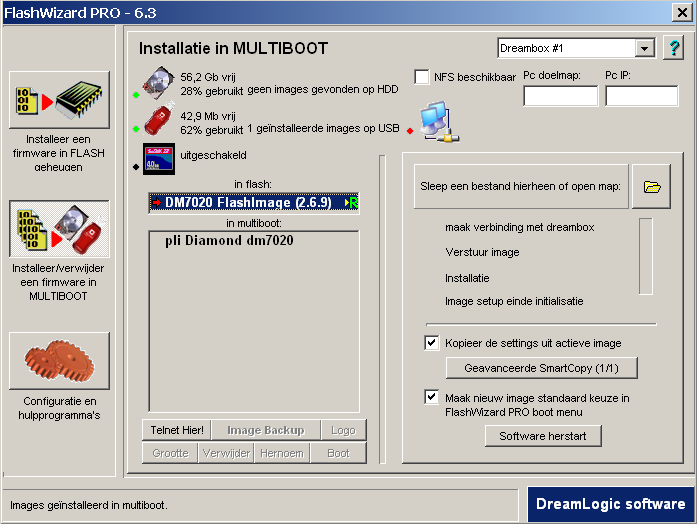Click green status dot next to USB stick
Viewport: 697px width, 524px height.
136,129
